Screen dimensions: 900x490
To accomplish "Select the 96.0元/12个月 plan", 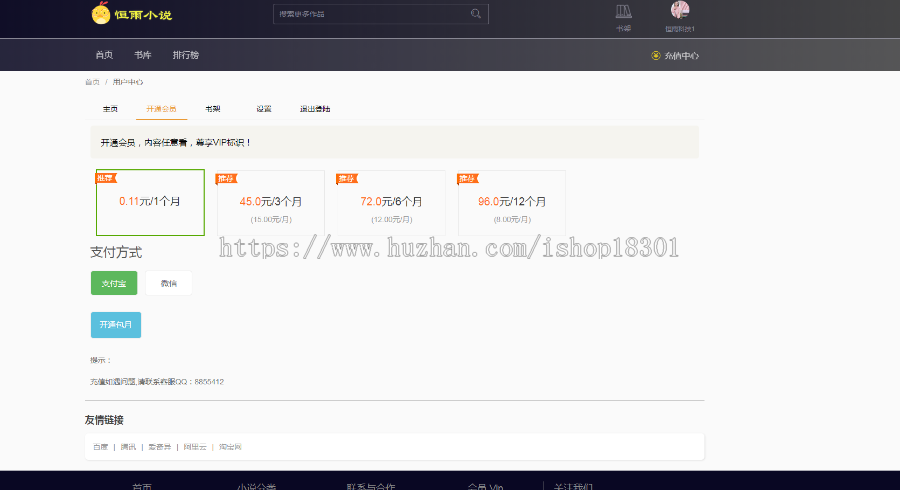I will [x=512, y=202].
